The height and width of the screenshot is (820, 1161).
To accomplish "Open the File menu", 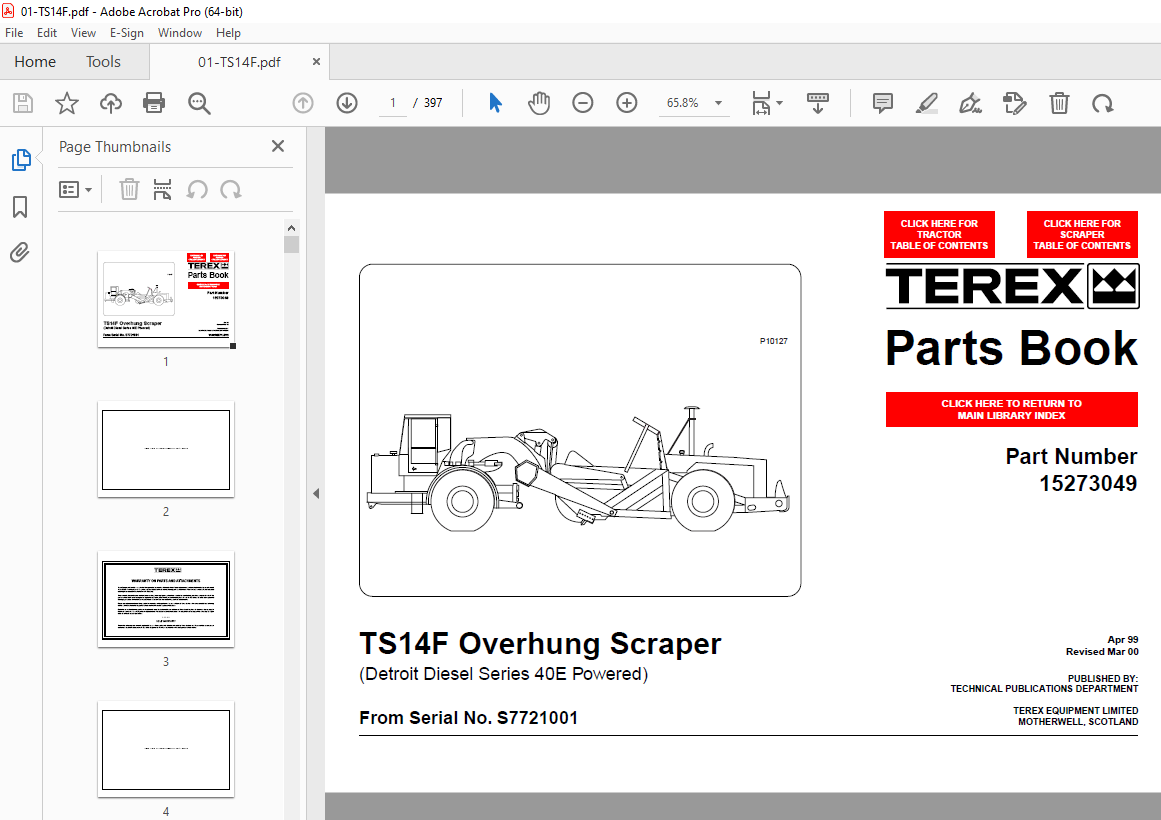I will (x=14, y=33).
